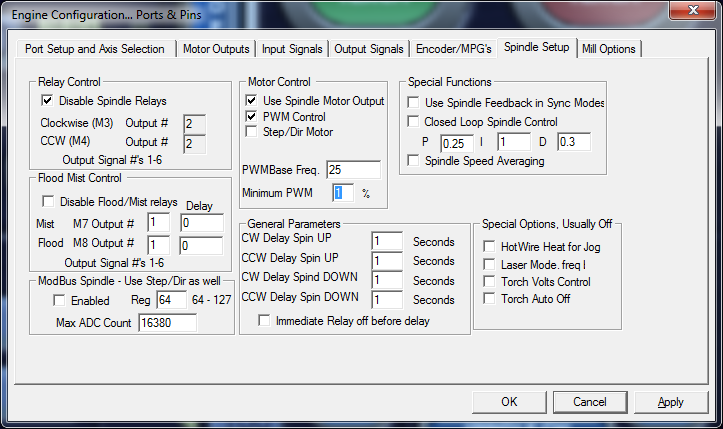Screen dimensions: 723x429
Task: Check Immediate Relay off before delay
Action: [x=265, y=320]
